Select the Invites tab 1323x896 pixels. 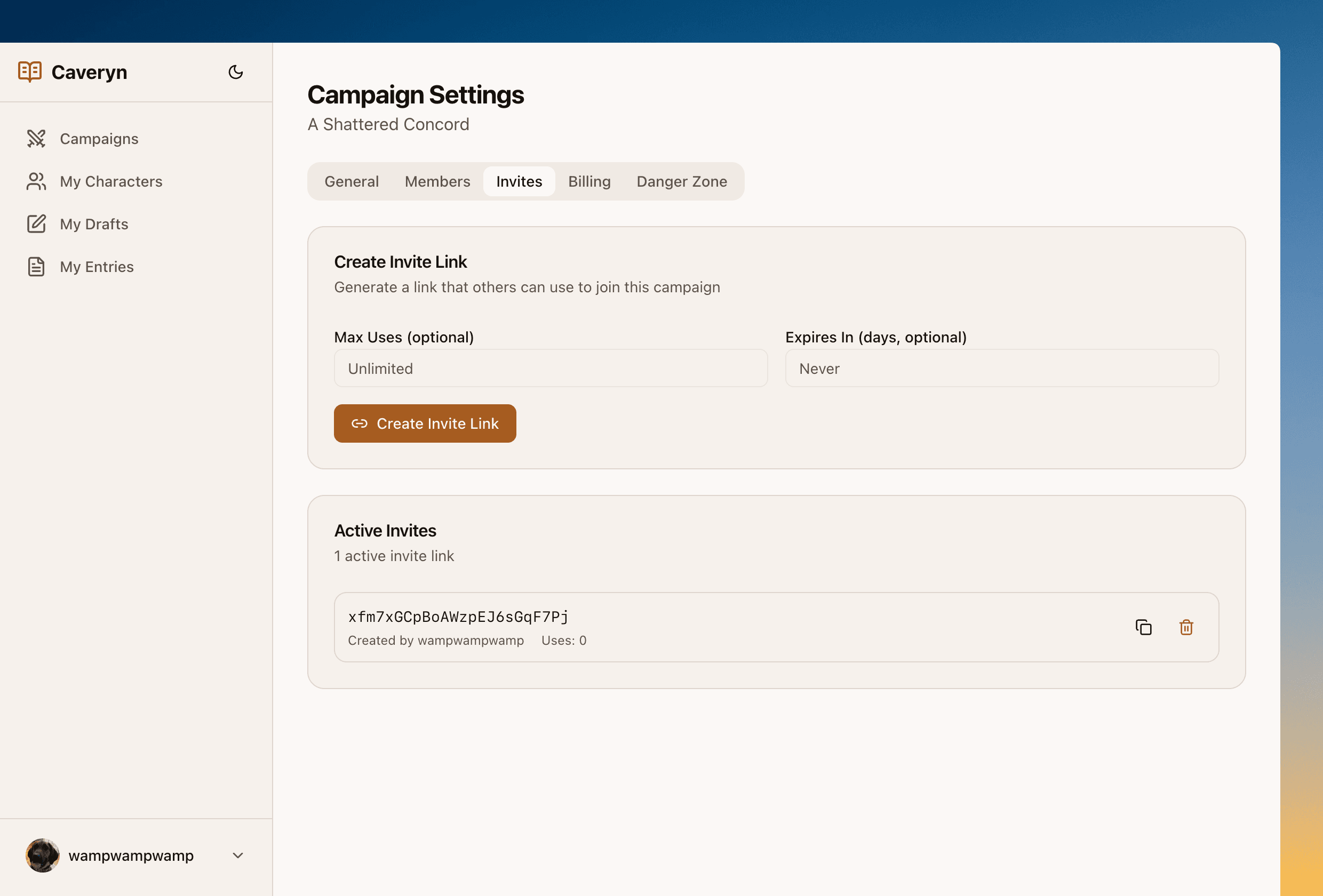coord(519,181)
